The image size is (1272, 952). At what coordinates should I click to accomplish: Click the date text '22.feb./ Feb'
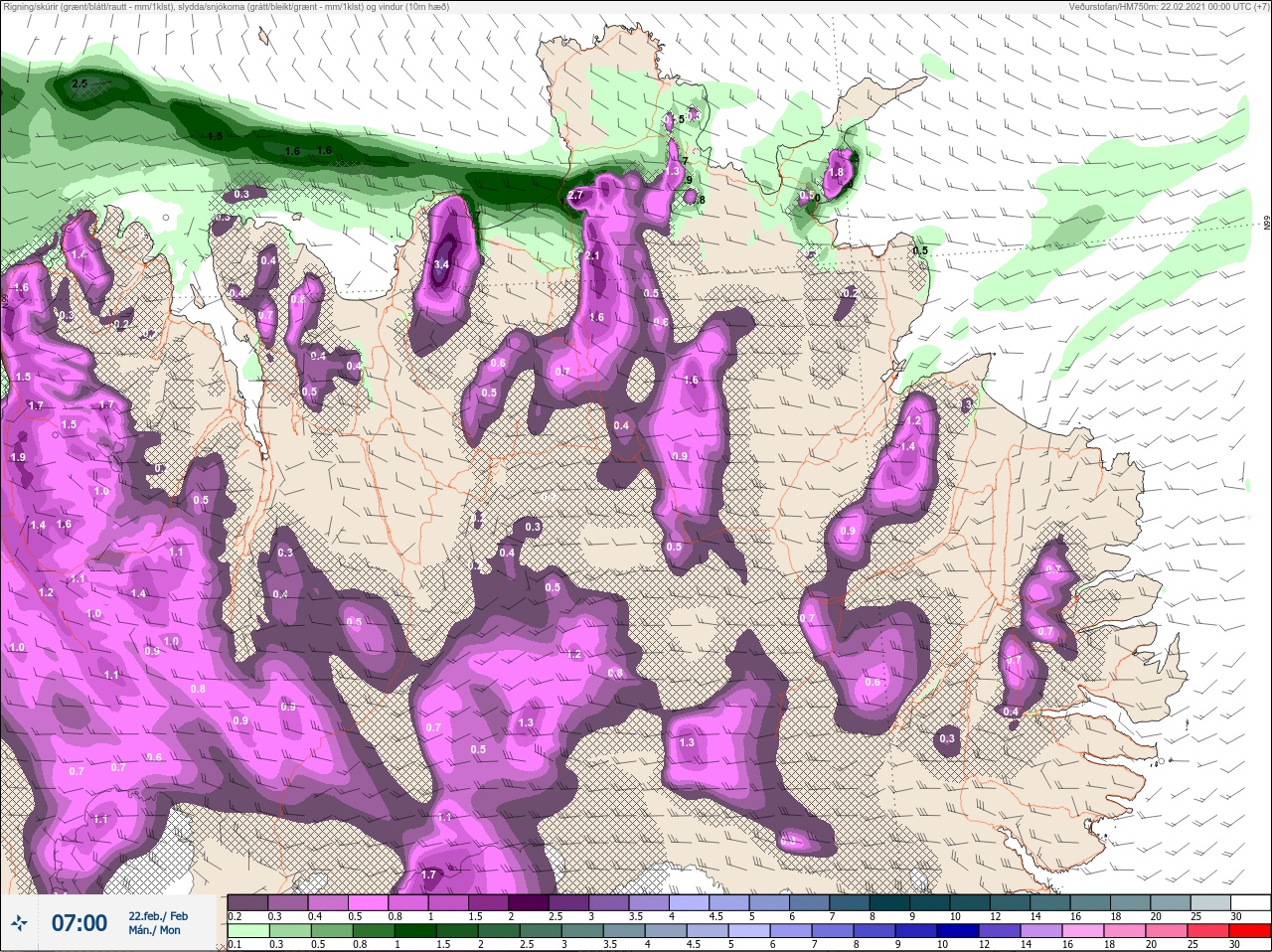pyautogui.click(x=158, y=916)
